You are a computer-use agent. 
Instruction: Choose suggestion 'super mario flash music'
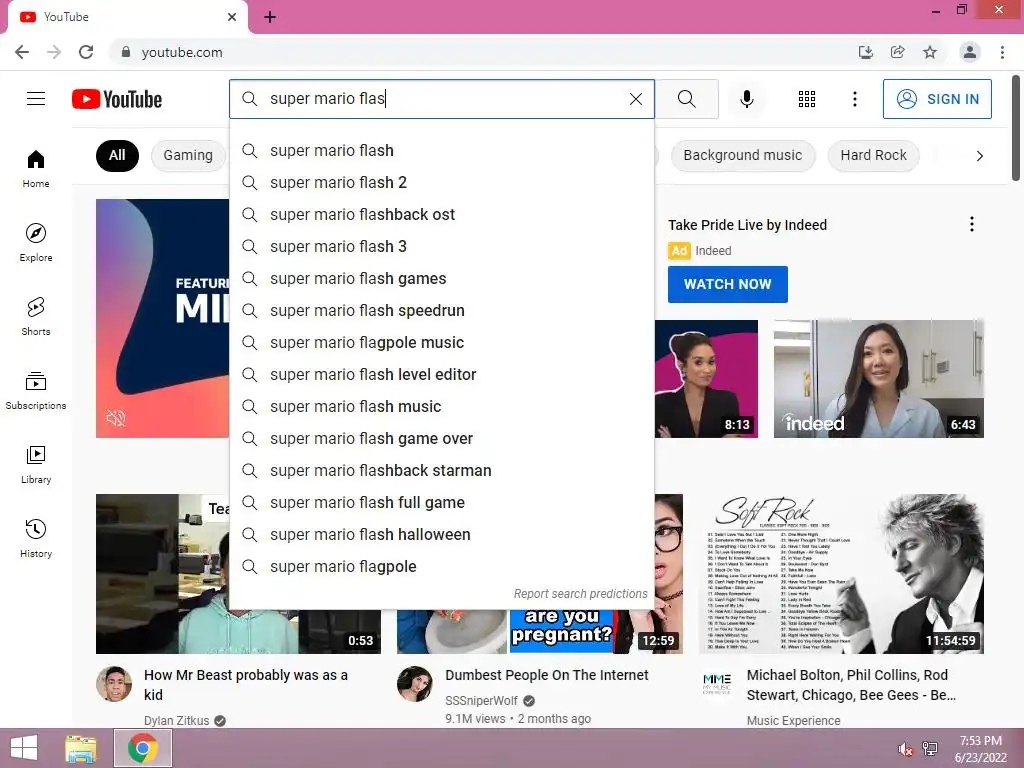[x=441, y=406]
